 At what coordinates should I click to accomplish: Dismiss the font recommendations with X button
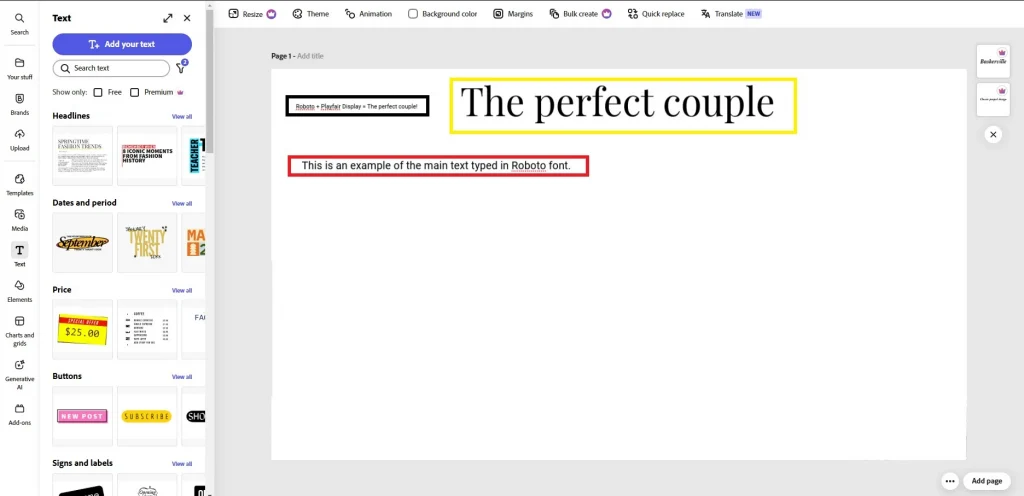(x=993, y=134)
